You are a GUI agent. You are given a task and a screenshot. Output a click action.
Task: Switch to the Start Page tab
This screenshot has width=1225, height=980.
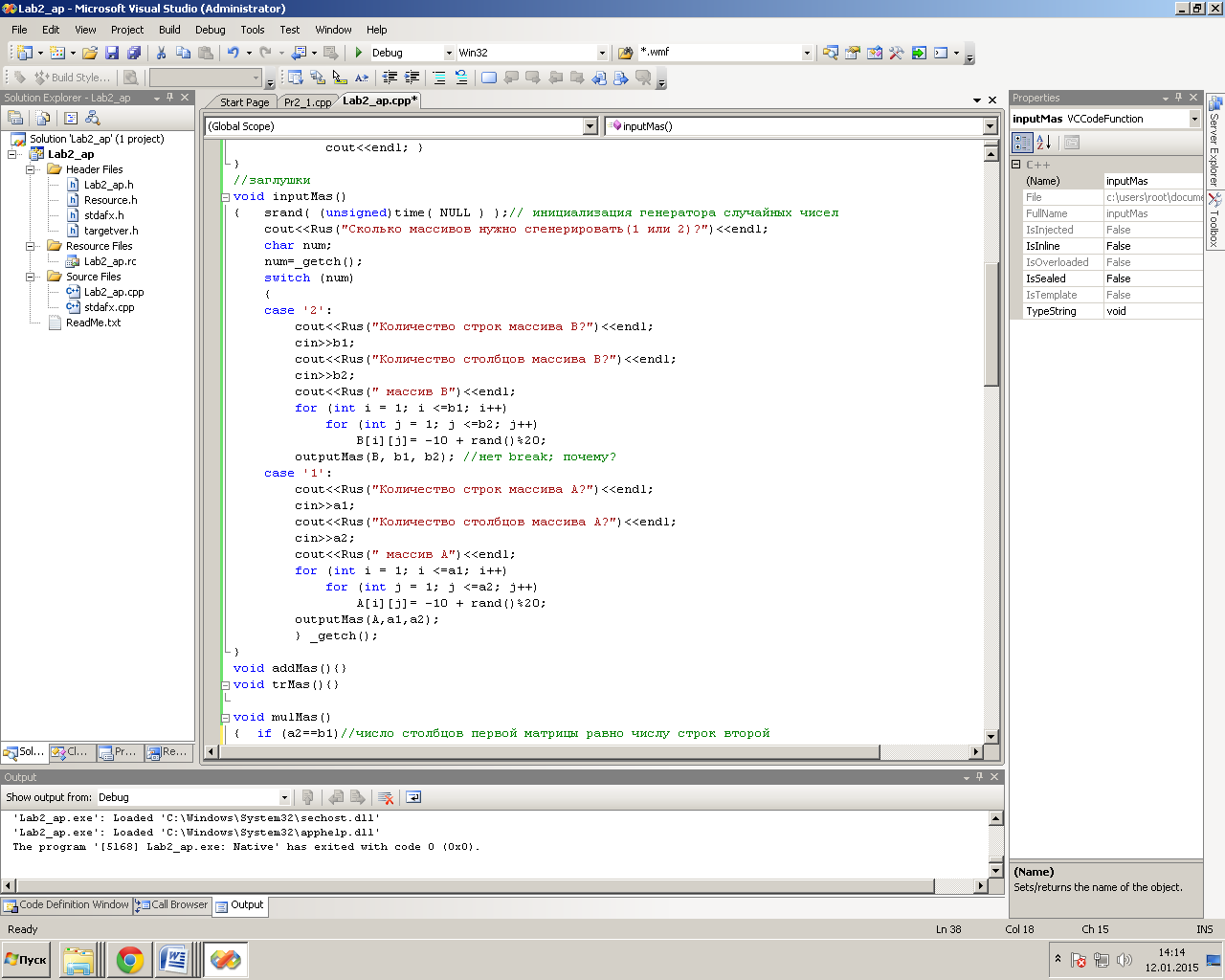tap(244, 102)
